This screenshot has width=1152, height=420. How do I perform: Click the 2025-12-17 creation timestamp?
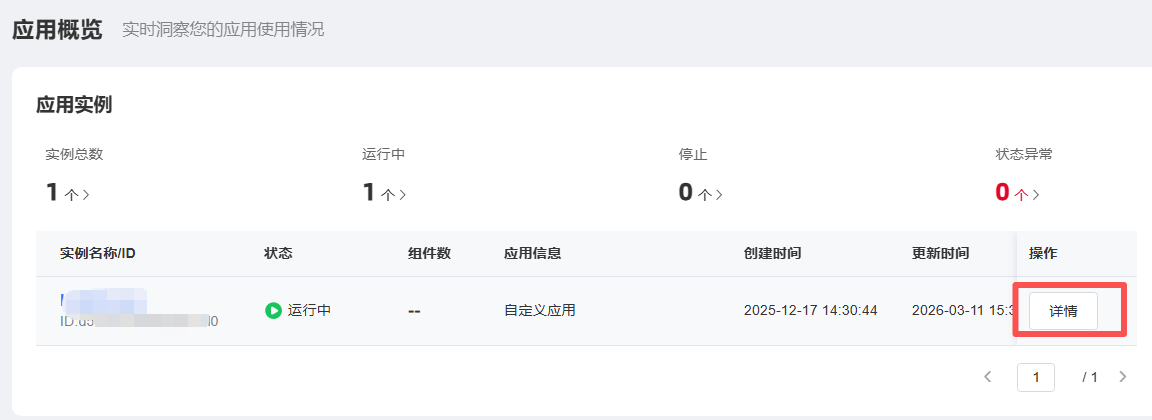(x=810, y=311)
